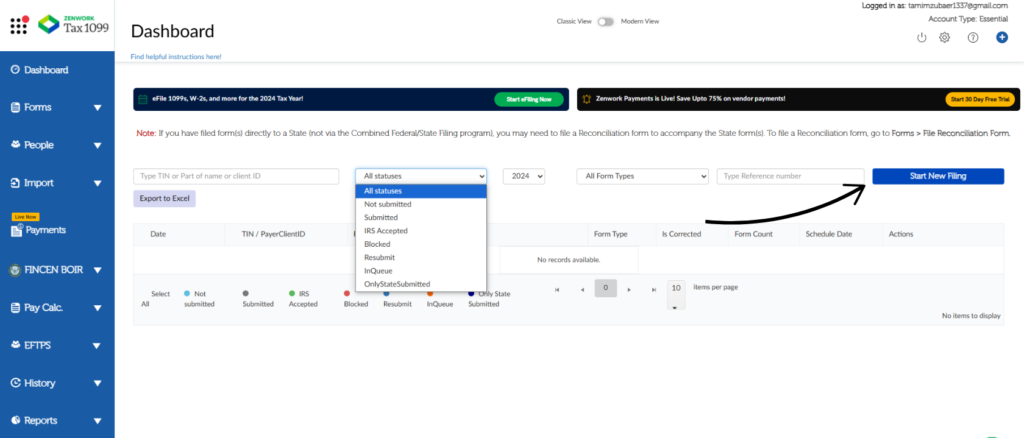Click the Export to Excel button
The image size is (1024, 438).
tap(164, 199)
